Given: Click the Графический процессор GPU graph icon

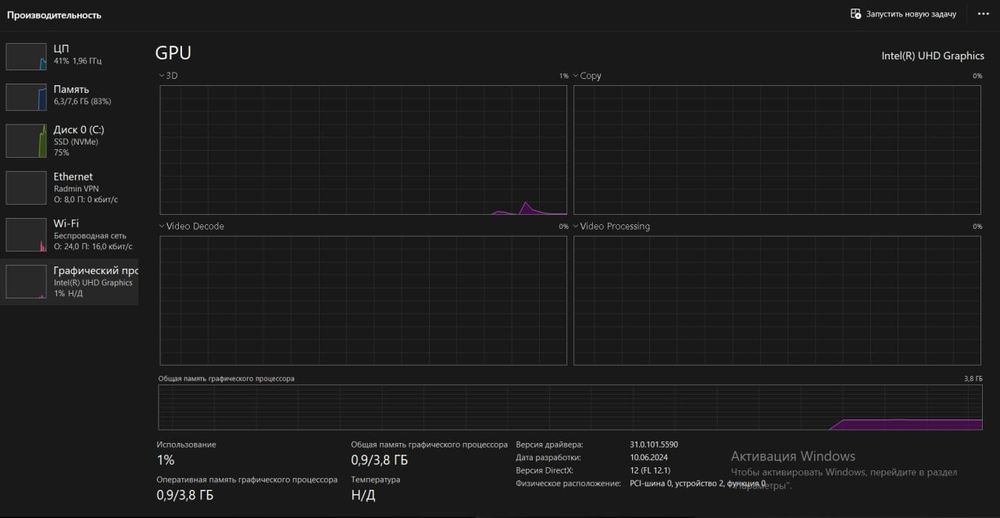Looking at the screenshot, I should click(x=26, y=282).
